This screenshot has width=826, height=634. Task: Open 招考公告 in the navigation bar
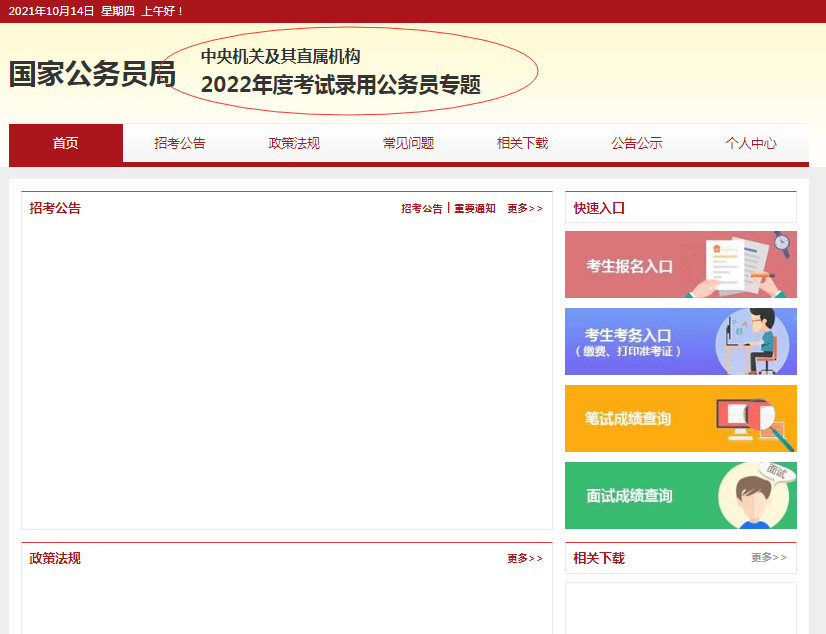[180, 143]
